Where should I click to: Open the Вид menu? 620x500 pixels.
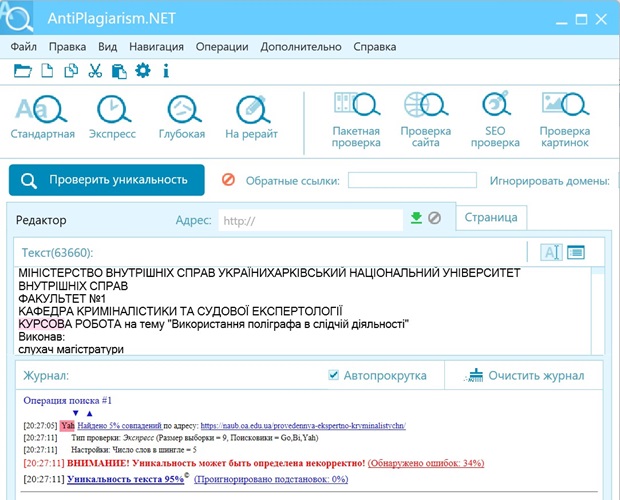pos(108,47)
